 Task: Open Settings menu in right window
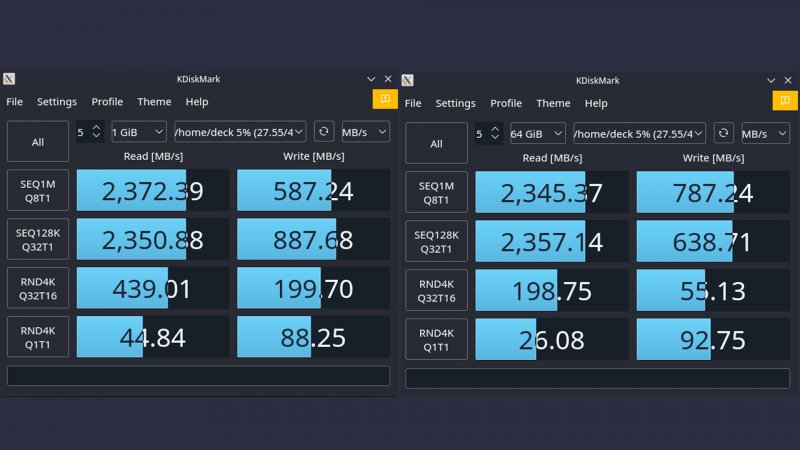[x=455, y=103]
